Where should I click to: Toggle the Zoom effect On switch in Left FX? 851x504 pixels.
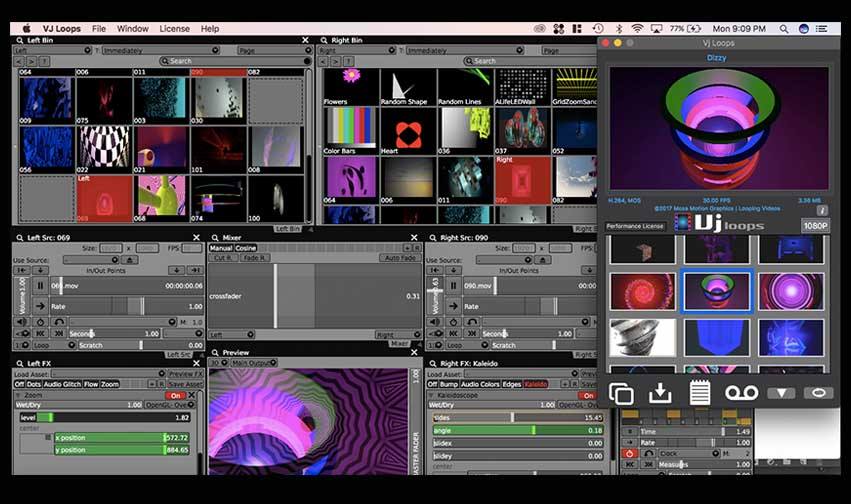pos(175,395)
